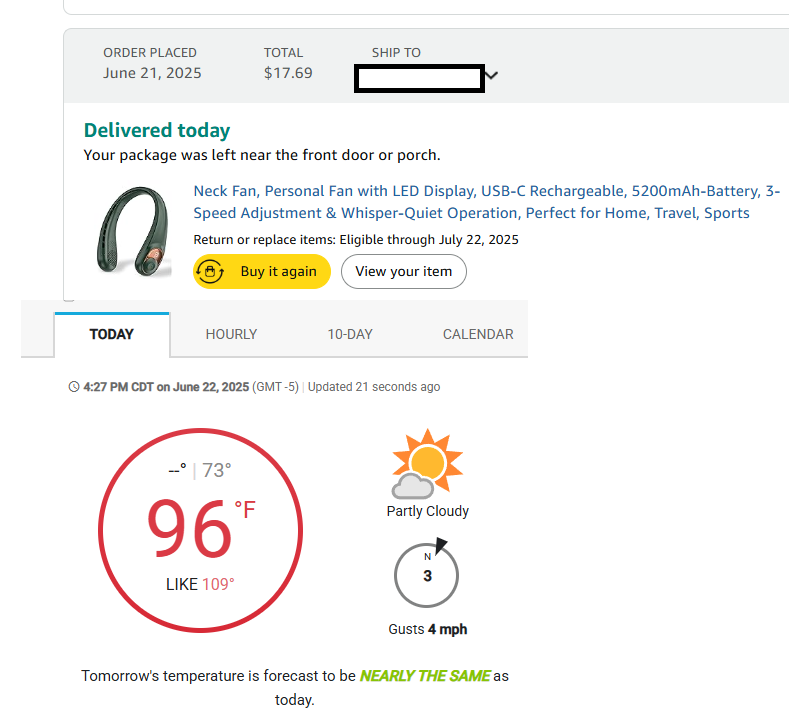789x722 pixels.
Task: Open the Neck Fan product title link
Action: point(487,202)
